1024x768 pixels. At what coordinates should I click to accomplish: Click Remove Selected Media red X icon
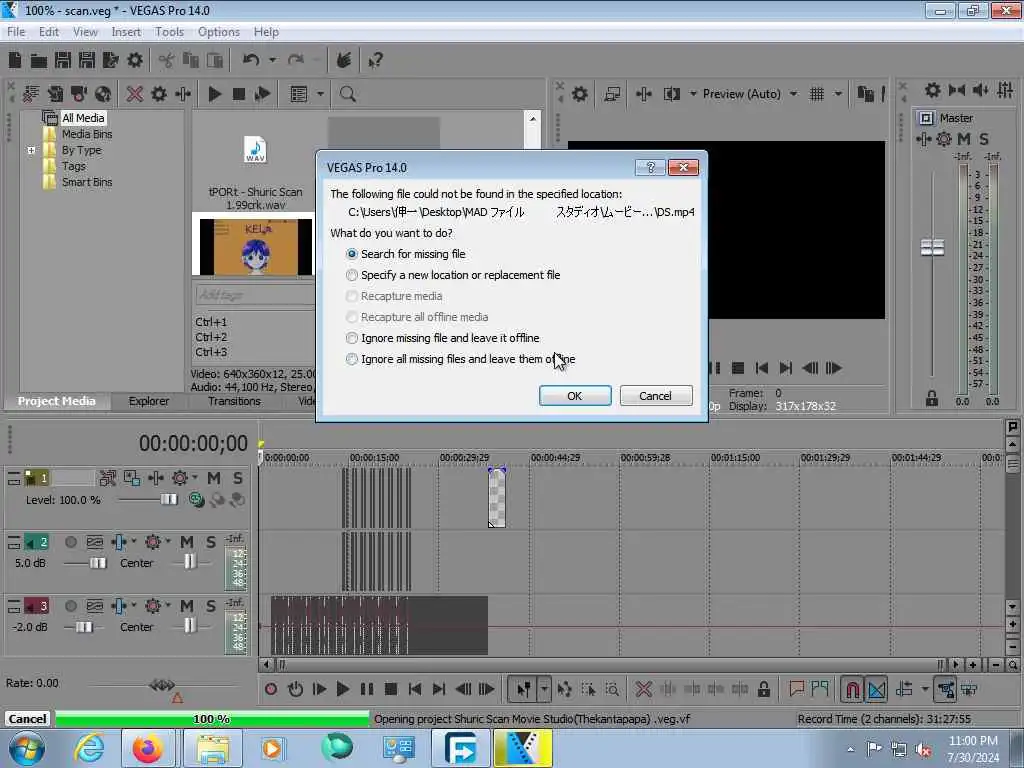[x=135, y=94]
